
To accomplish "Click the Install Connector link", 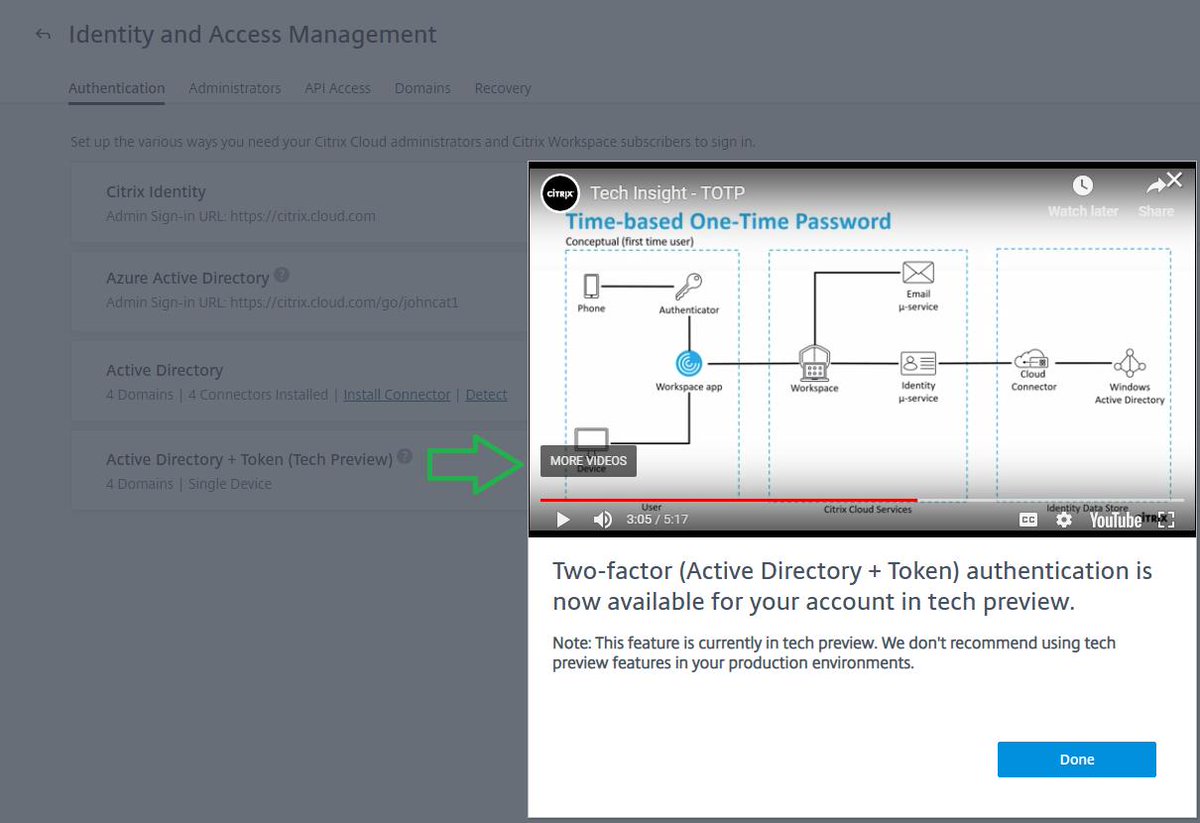I will tap(397, 395).
